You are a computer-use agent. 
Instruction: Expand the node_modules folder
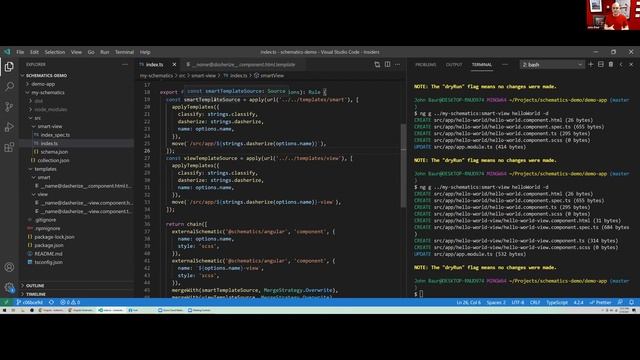coord(51,109)
